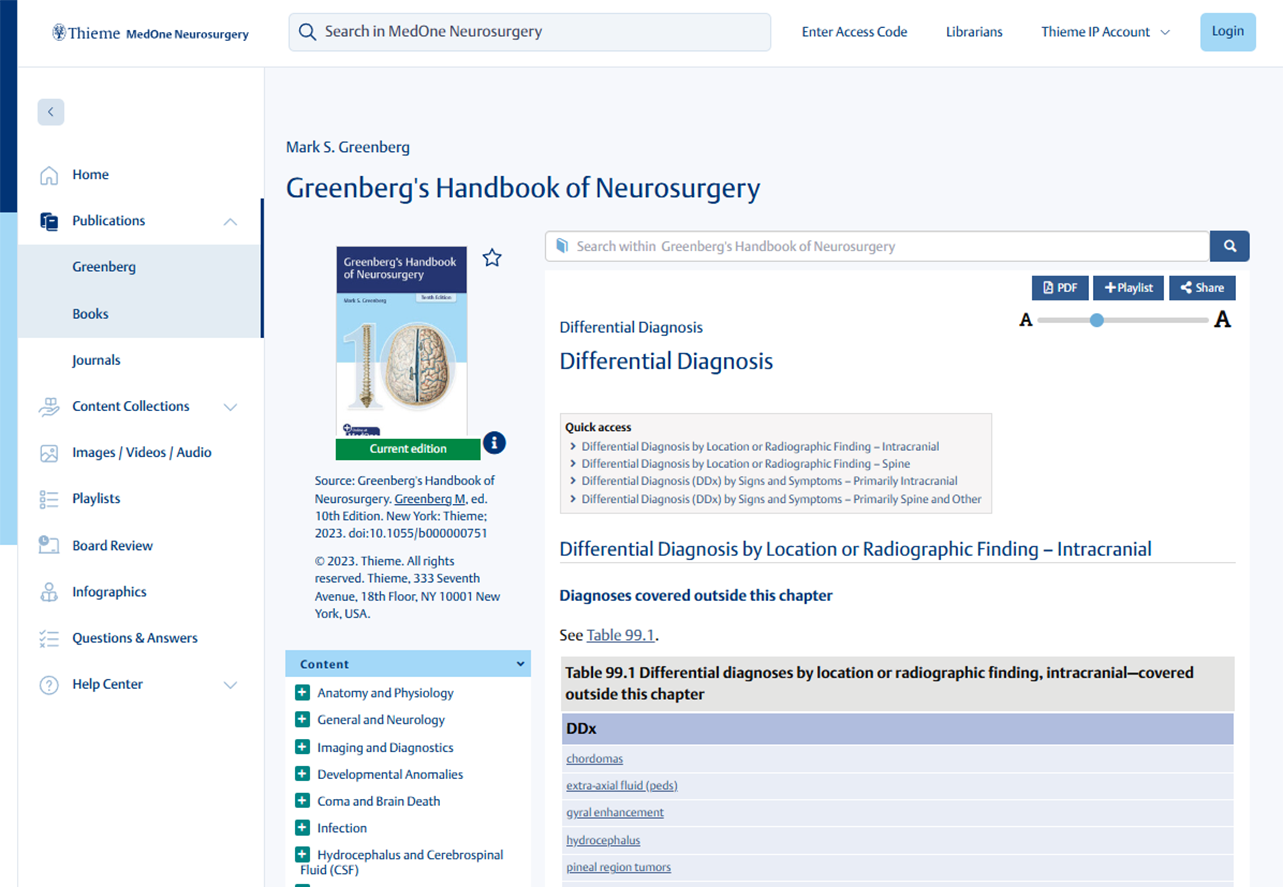Click the Login button
The width and height of the screenshot is (1283, 887).
(1227, 31)
